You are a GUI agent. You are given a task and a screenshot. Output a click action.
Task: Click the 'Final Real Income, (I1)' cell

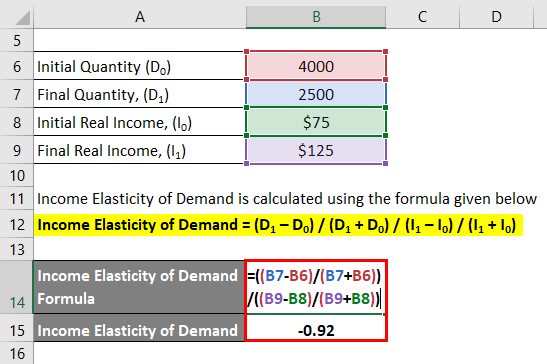140,150
